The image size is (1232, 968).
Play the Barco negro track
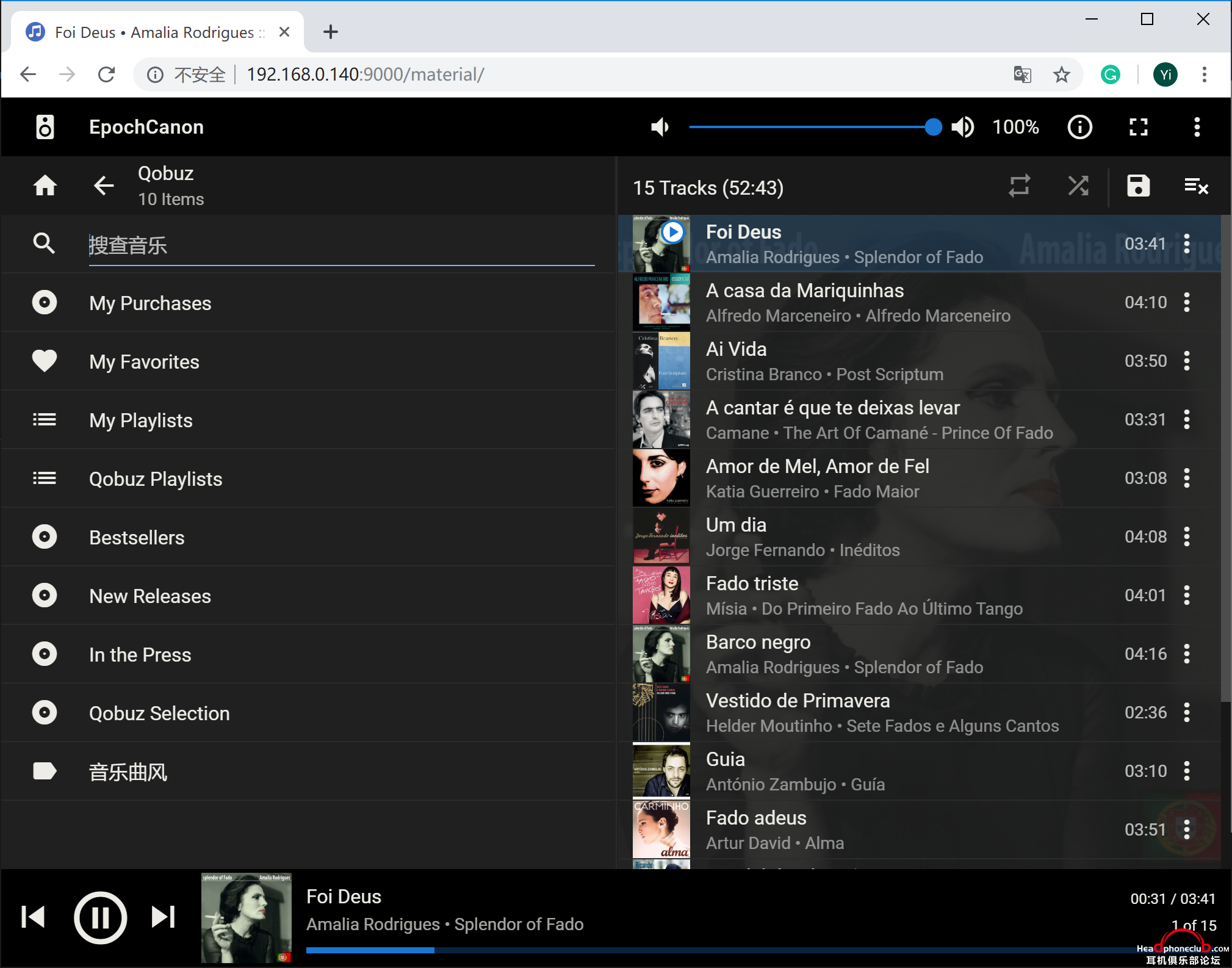pyautogui.click(x=920, y=654)
